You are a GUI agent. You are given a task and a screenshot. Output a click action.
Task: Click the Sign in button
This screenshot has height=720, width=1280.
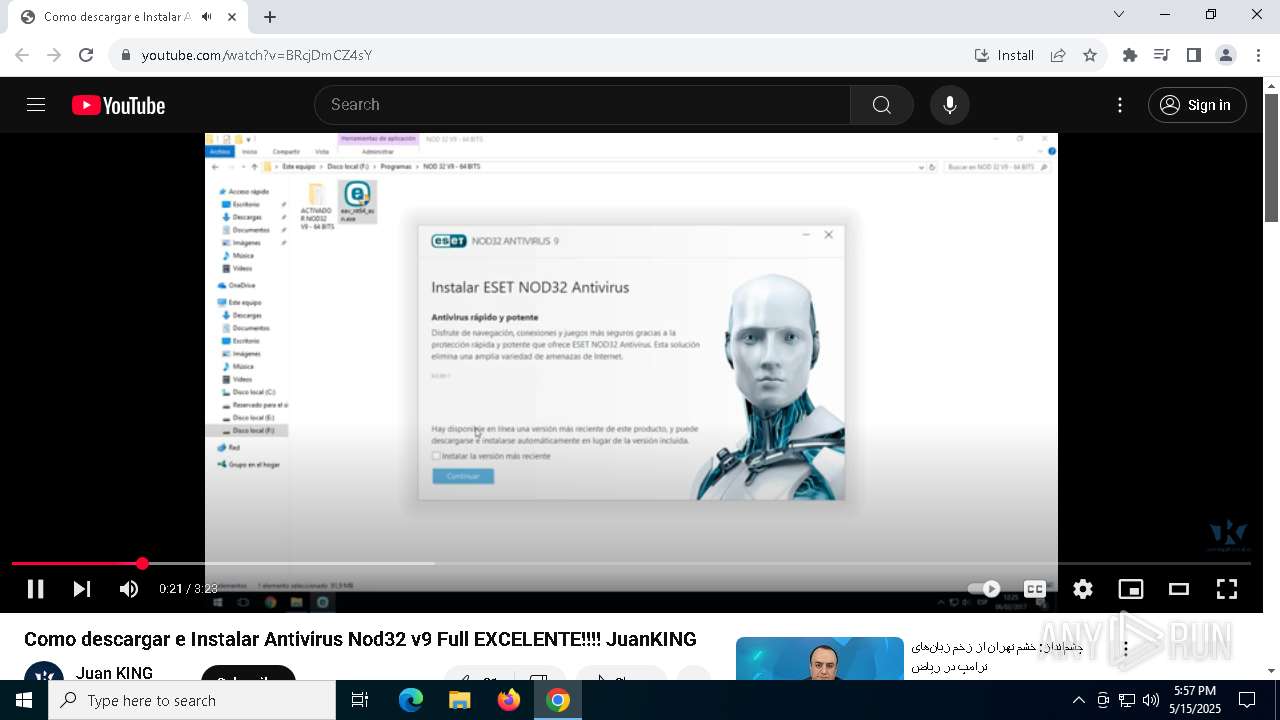pyautogui.click(x=1197, y=105)
